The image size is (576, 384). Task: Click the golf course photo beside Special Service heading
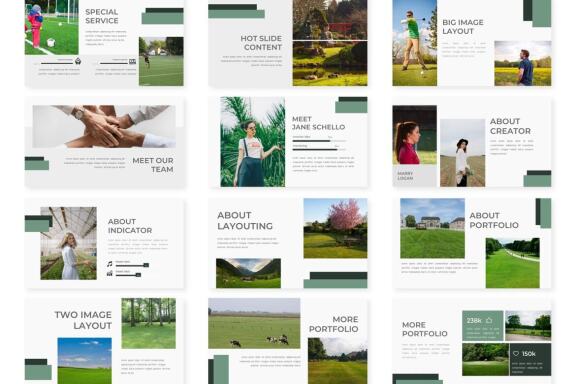161,61
